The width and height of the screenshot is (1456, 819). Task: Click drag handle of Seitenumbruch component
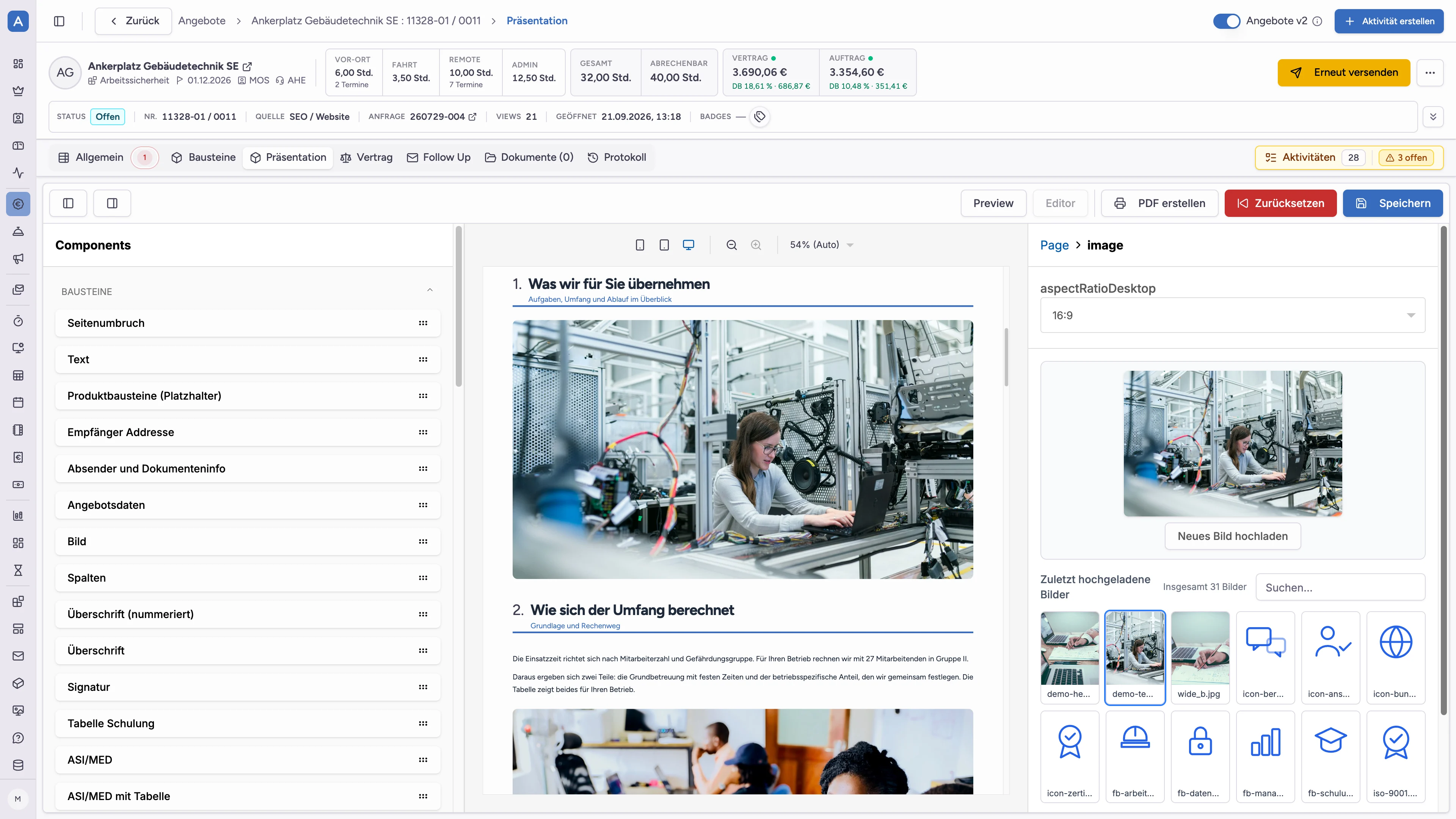pyautogui.click(x=423, y=323)
